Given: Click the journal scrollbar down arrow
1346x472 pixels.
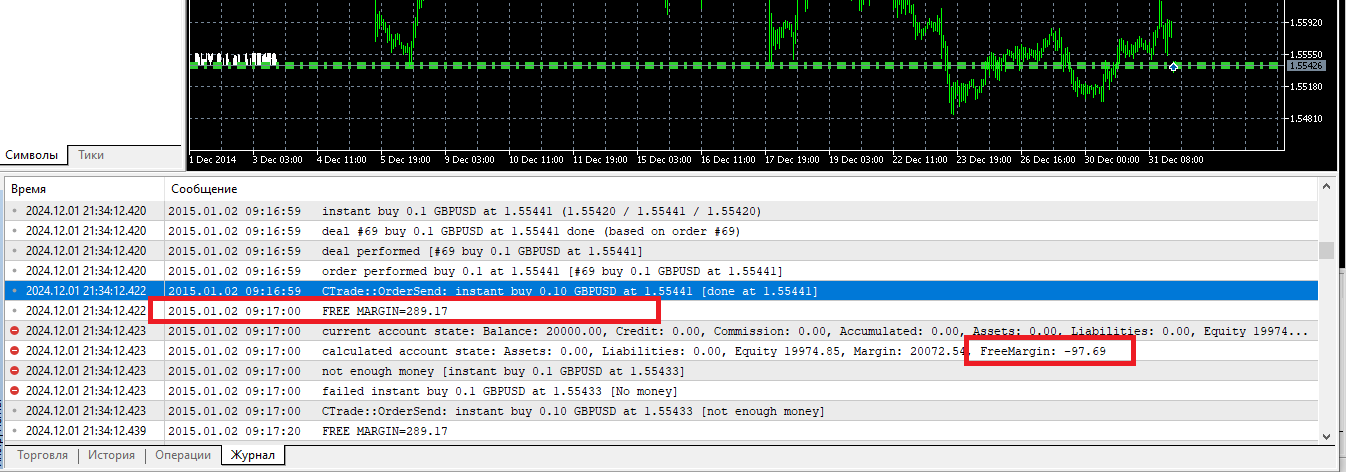Looking at the screenshot, I should pyautogui.click(x=1326, y=435).
